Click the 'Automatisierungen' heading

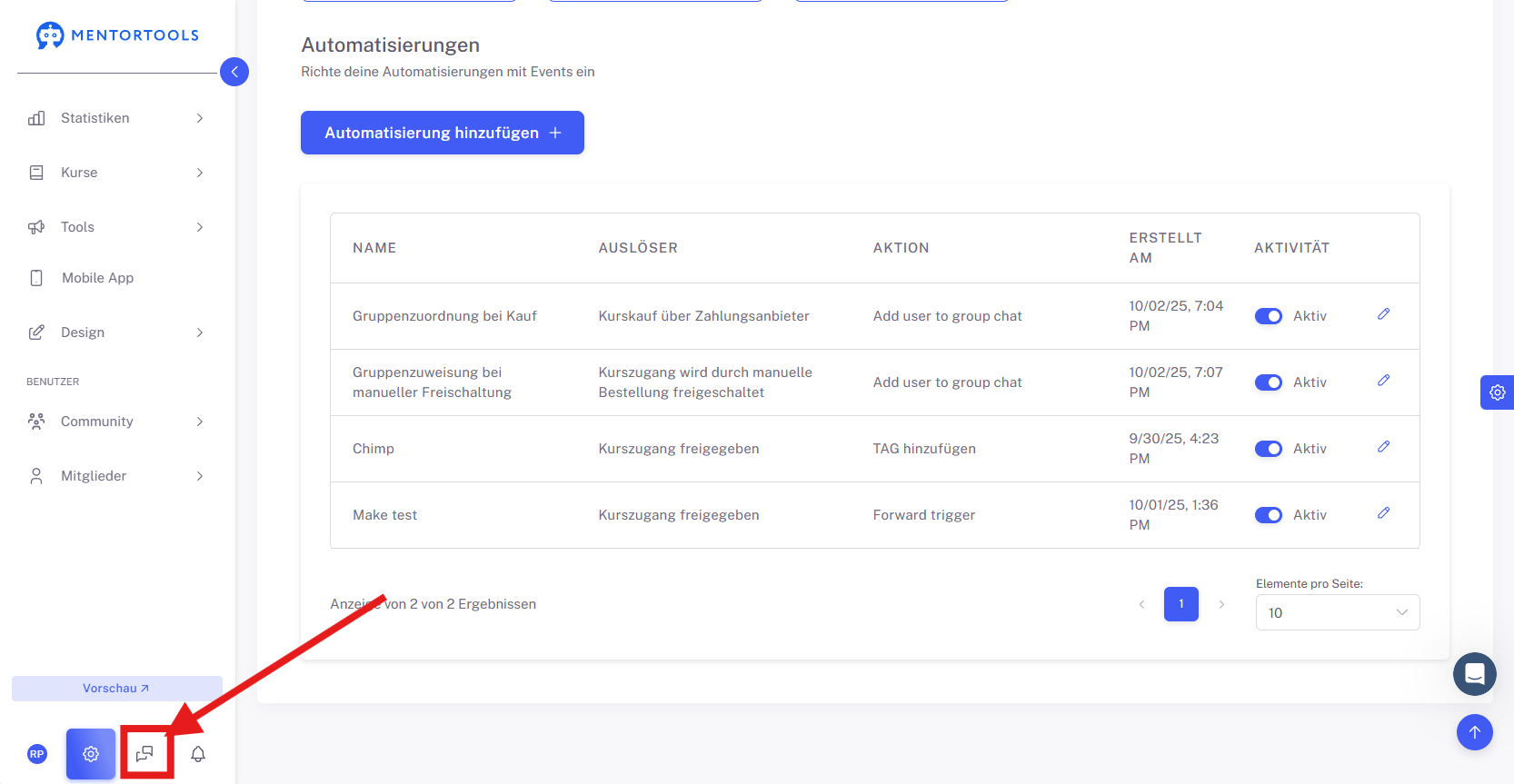point(391,45)
